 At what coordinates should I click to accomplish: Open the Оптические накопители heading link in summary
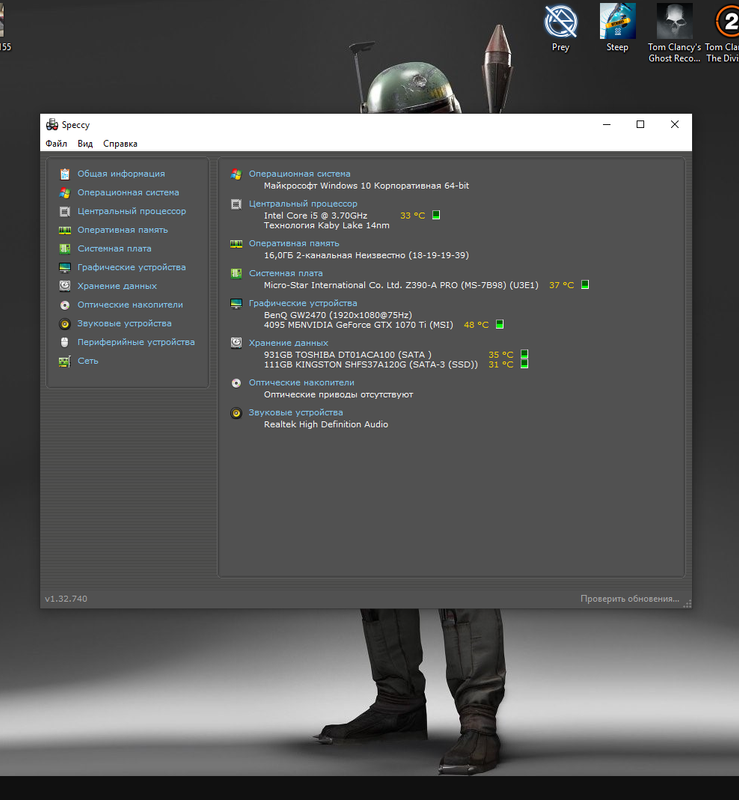[302, 383]
